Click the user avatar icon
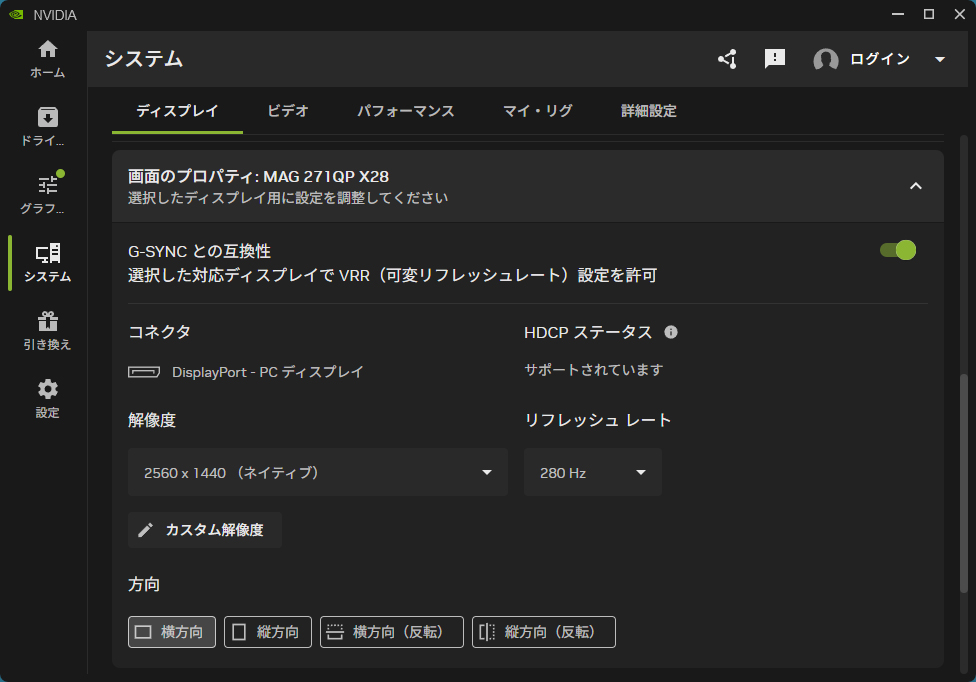976x682 pixels. tap(825, 60)
